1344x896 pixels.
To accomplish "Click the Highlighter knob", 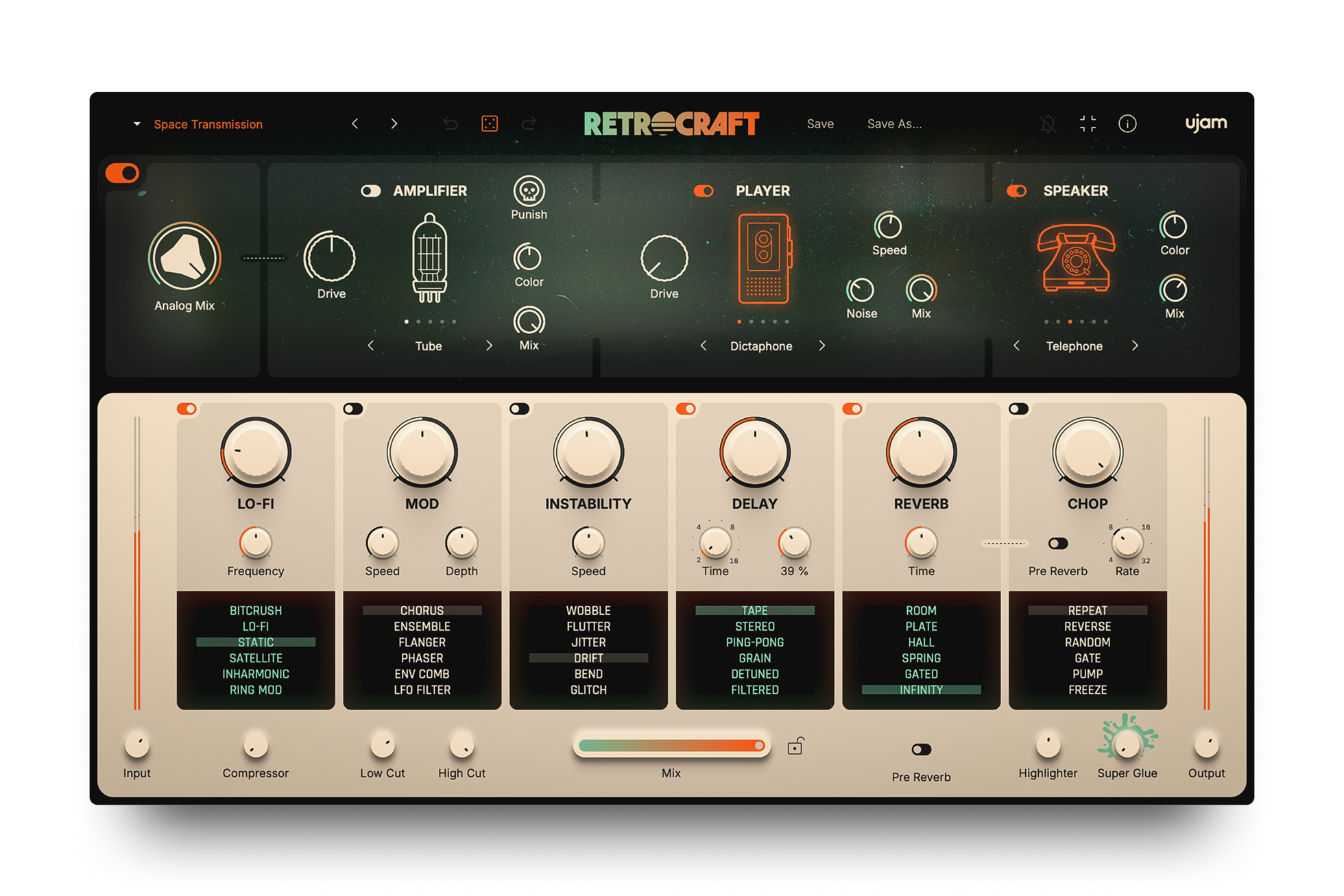I will pyautogui.click(x=1048, y=745).
